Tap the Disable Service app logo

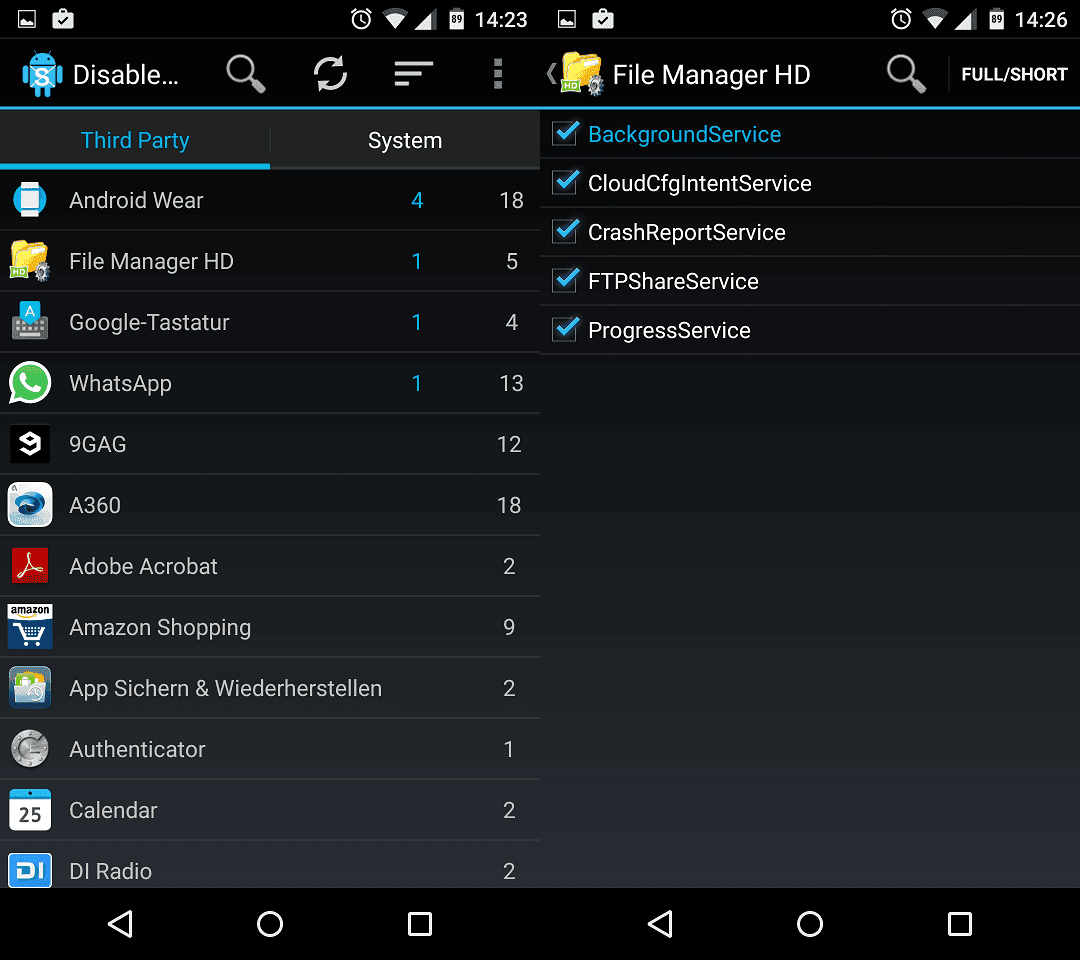[x=42, y=74]
